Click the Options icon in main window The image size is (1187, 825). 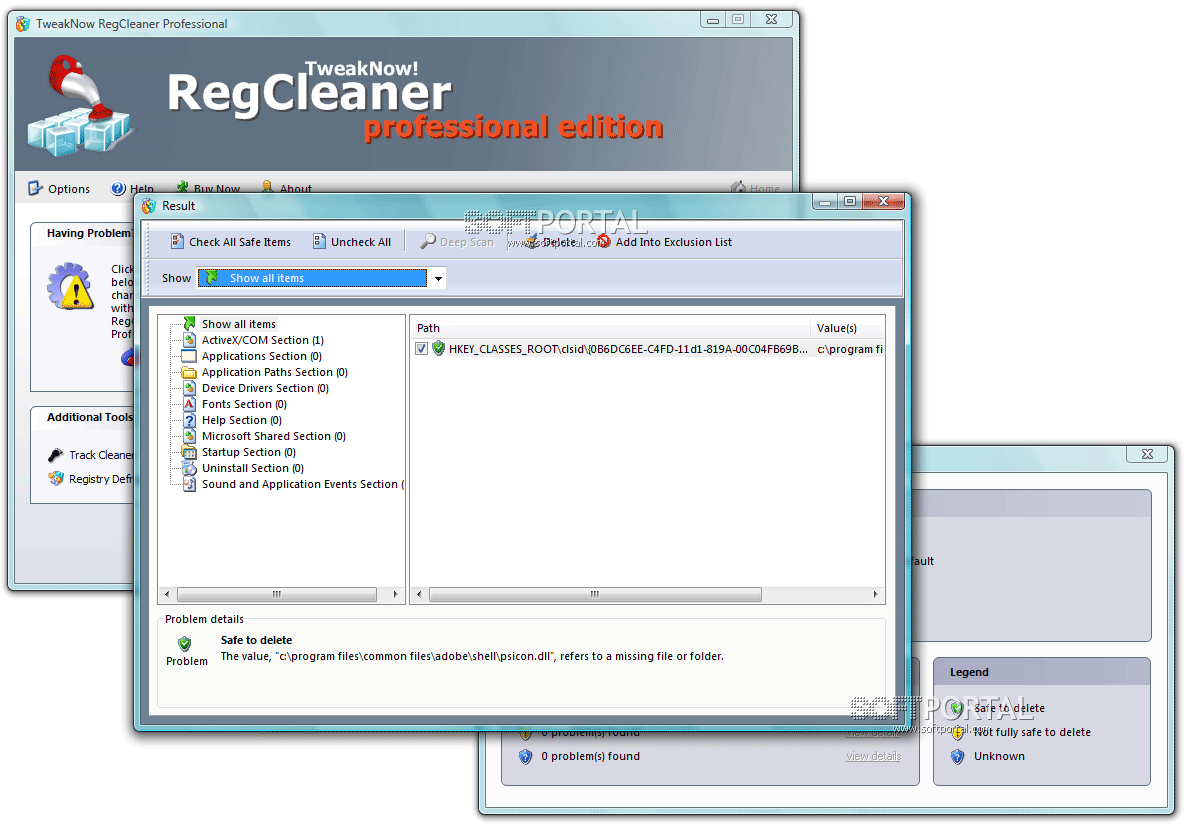(x=35, y=188)
